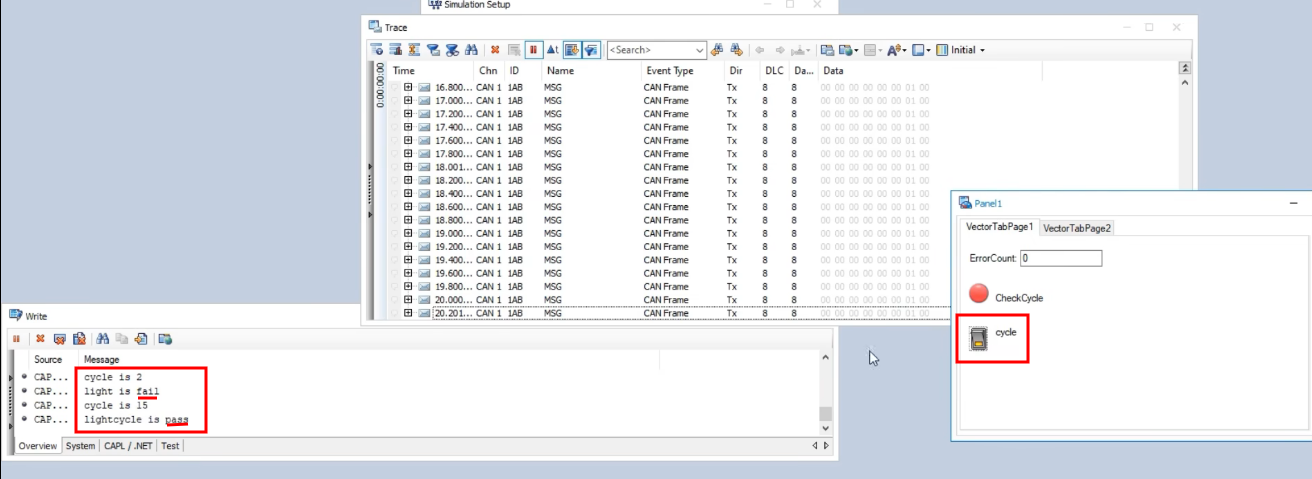Image resolution: width=1312 pixels, height=479 pixels.
Task: Toggle relative time (Δt) mode in Trace
Action: [x=552, y=49]
